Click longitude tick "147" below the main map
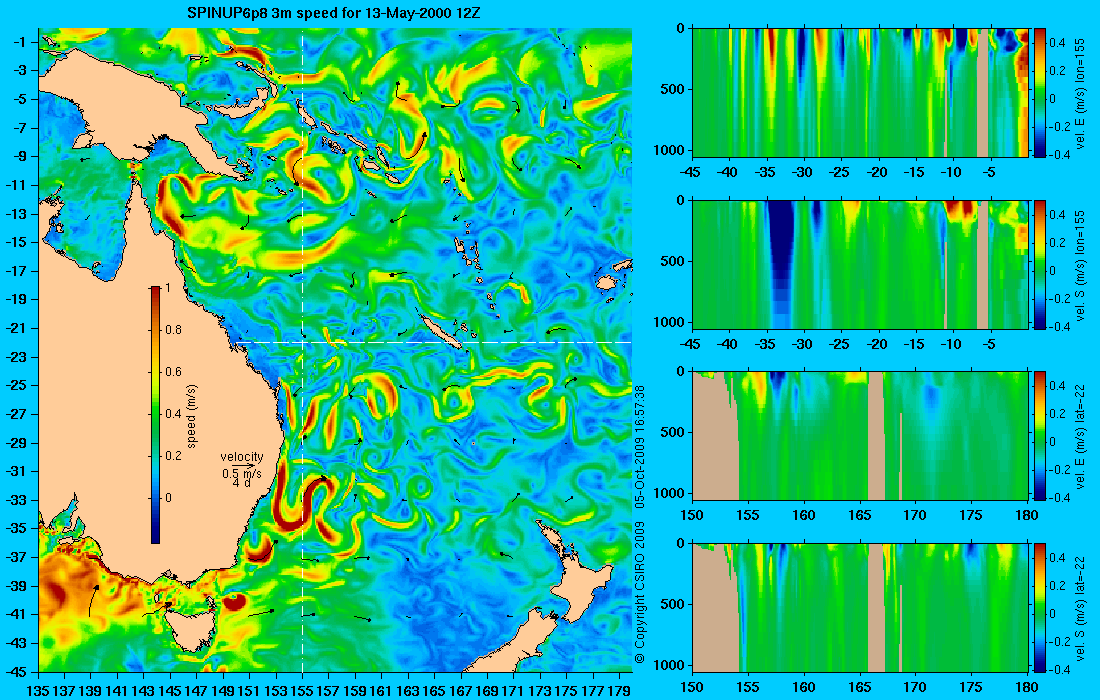The image size is (1100, 700). 196,691
